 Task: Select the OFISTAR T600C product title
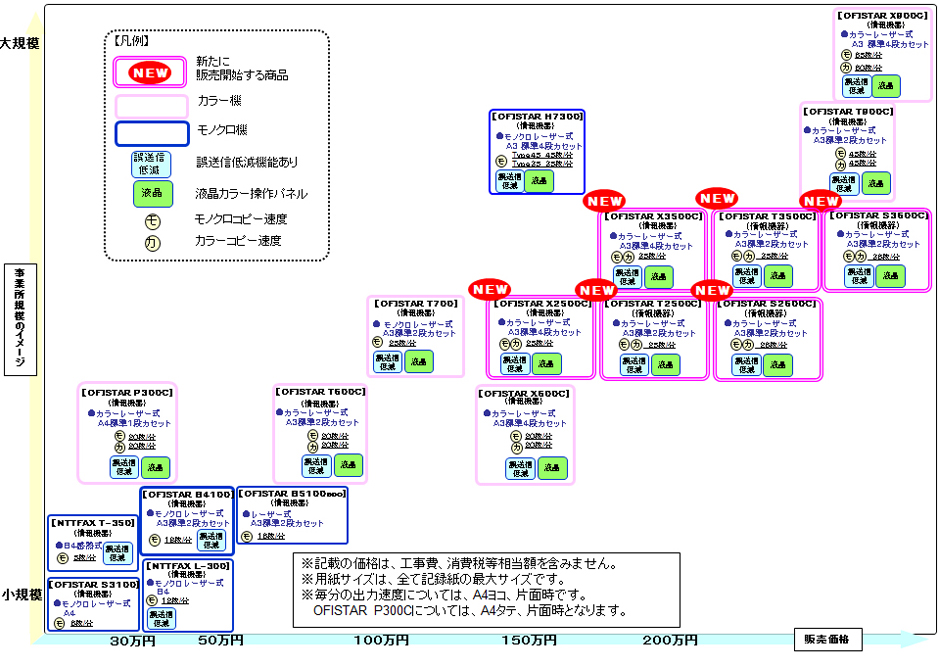[320, 392]
